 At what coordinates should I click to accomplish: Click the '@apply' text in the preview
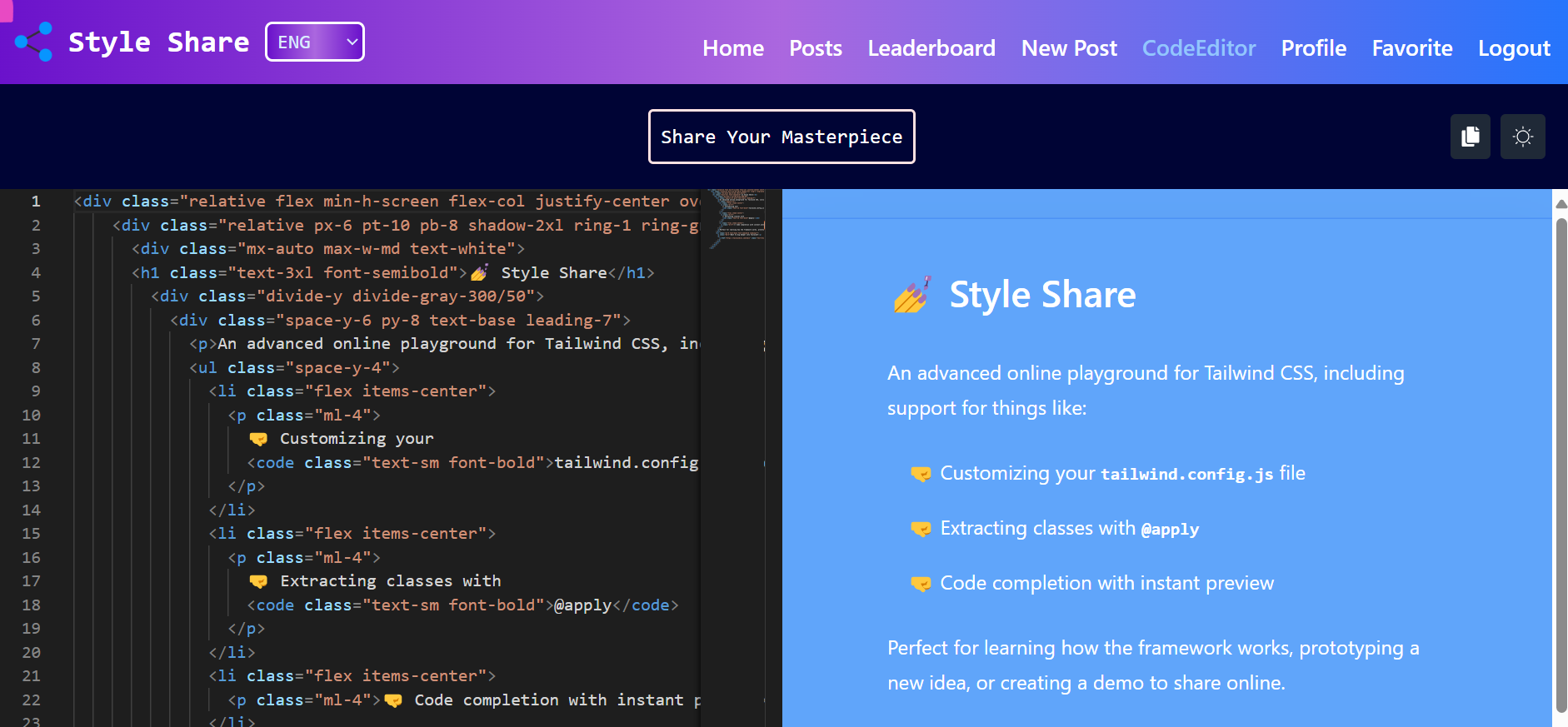click(x=1170, y=529)
